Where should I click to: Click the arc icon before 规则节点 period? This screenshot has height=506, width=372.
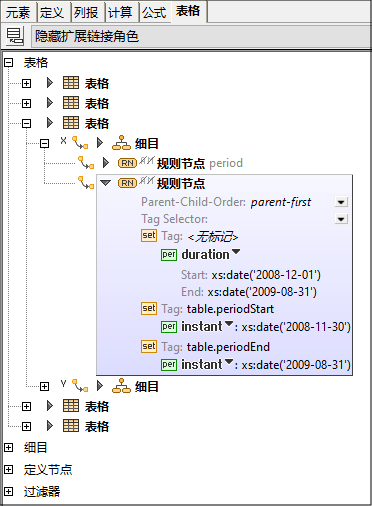pos(86,163)
